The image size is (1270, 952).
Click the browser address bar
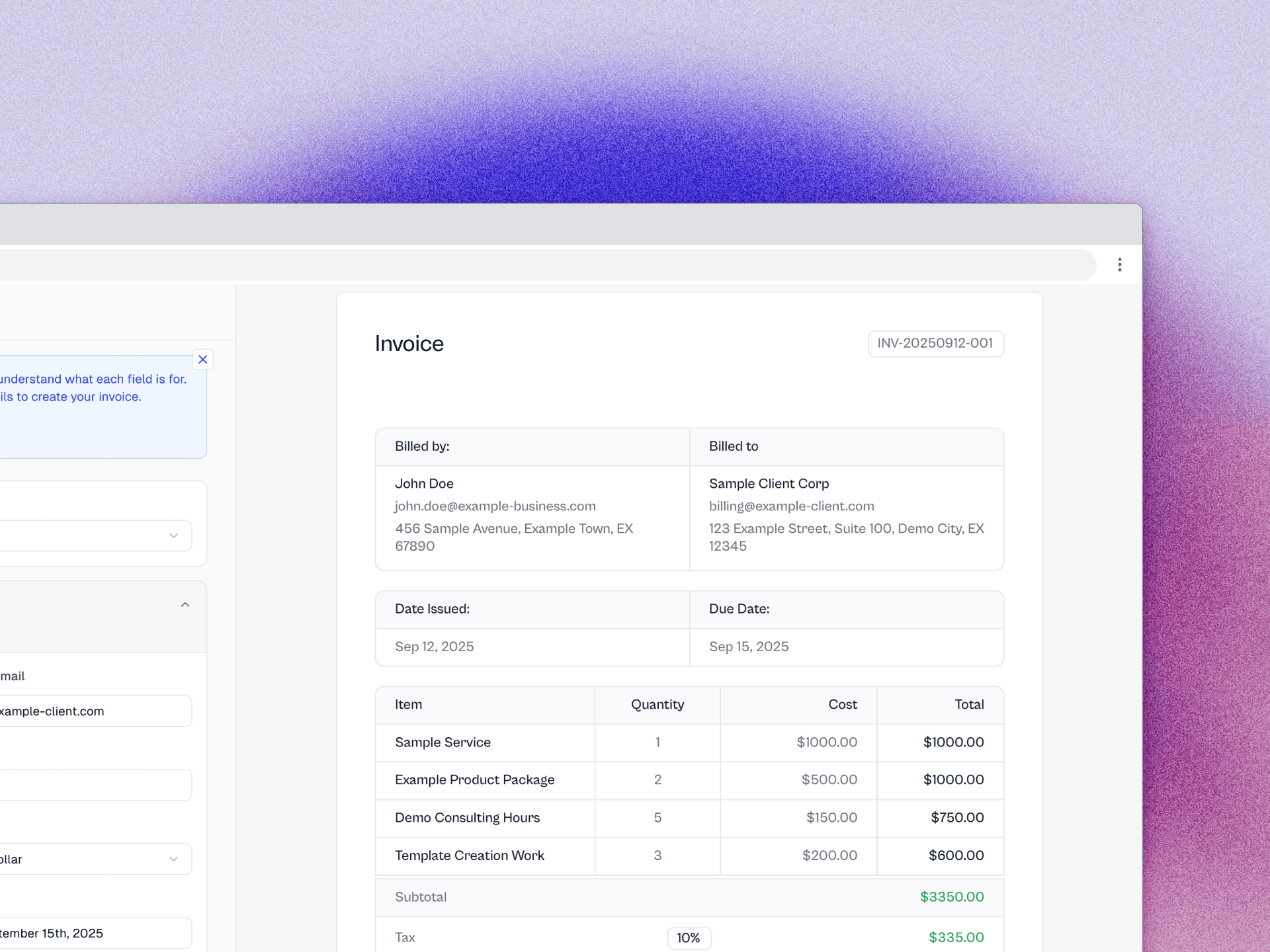529,264
